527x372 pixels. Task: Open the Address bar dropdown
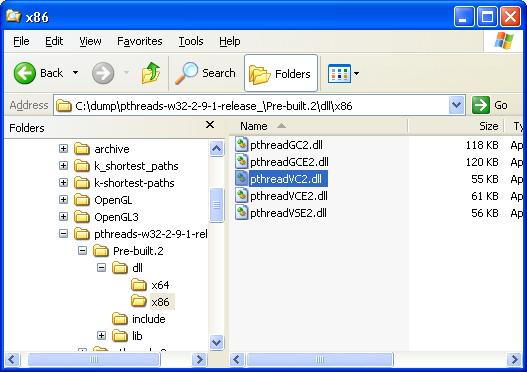pyautogui.click(x=456, y=105)
